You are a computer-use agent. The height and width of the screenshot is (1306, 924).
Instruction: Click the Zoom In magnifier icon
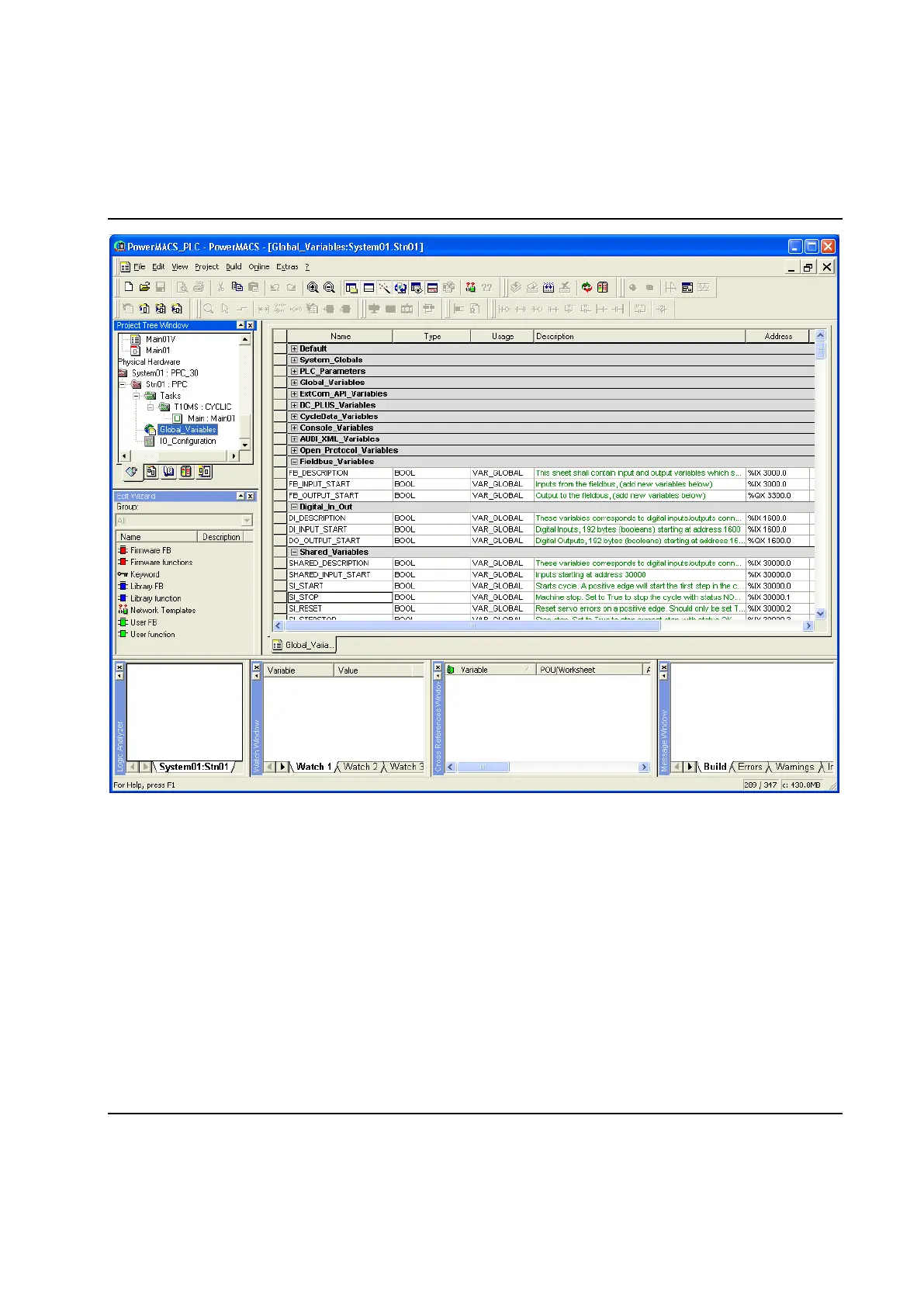(313, 287)
